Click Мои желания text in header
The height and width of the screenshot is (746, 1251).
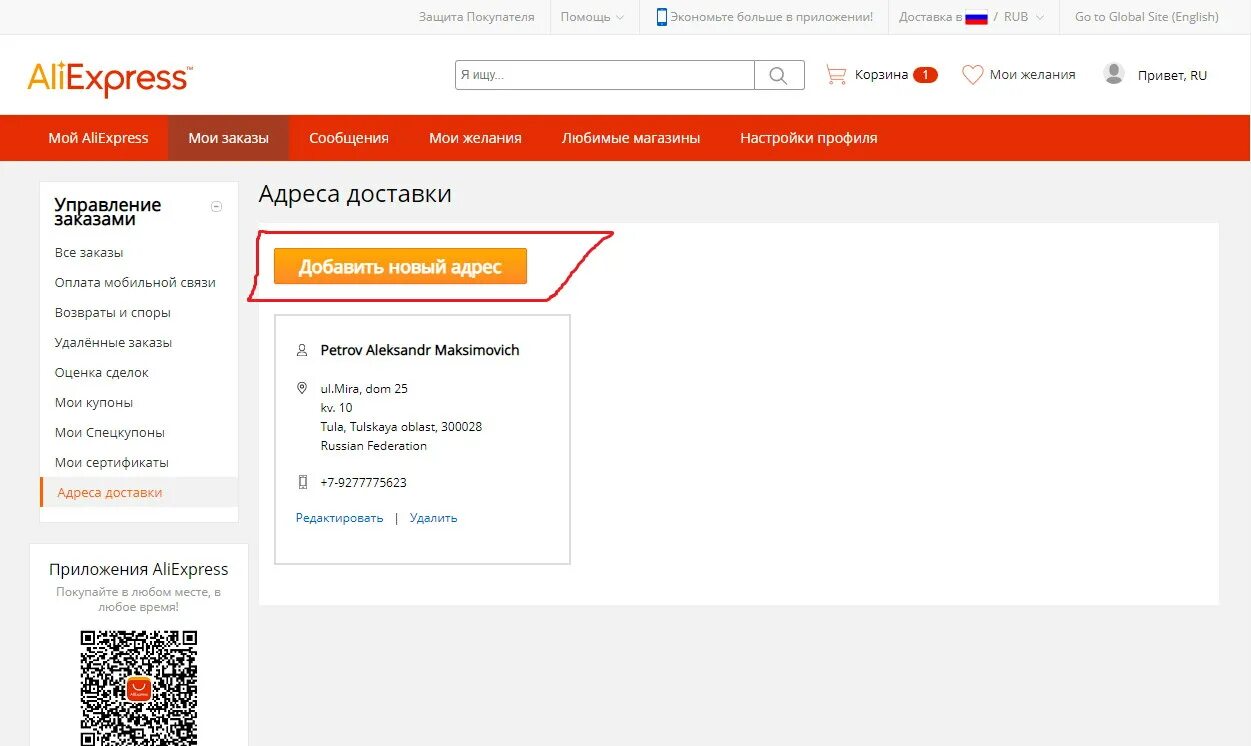click(x=1032, y=75)
